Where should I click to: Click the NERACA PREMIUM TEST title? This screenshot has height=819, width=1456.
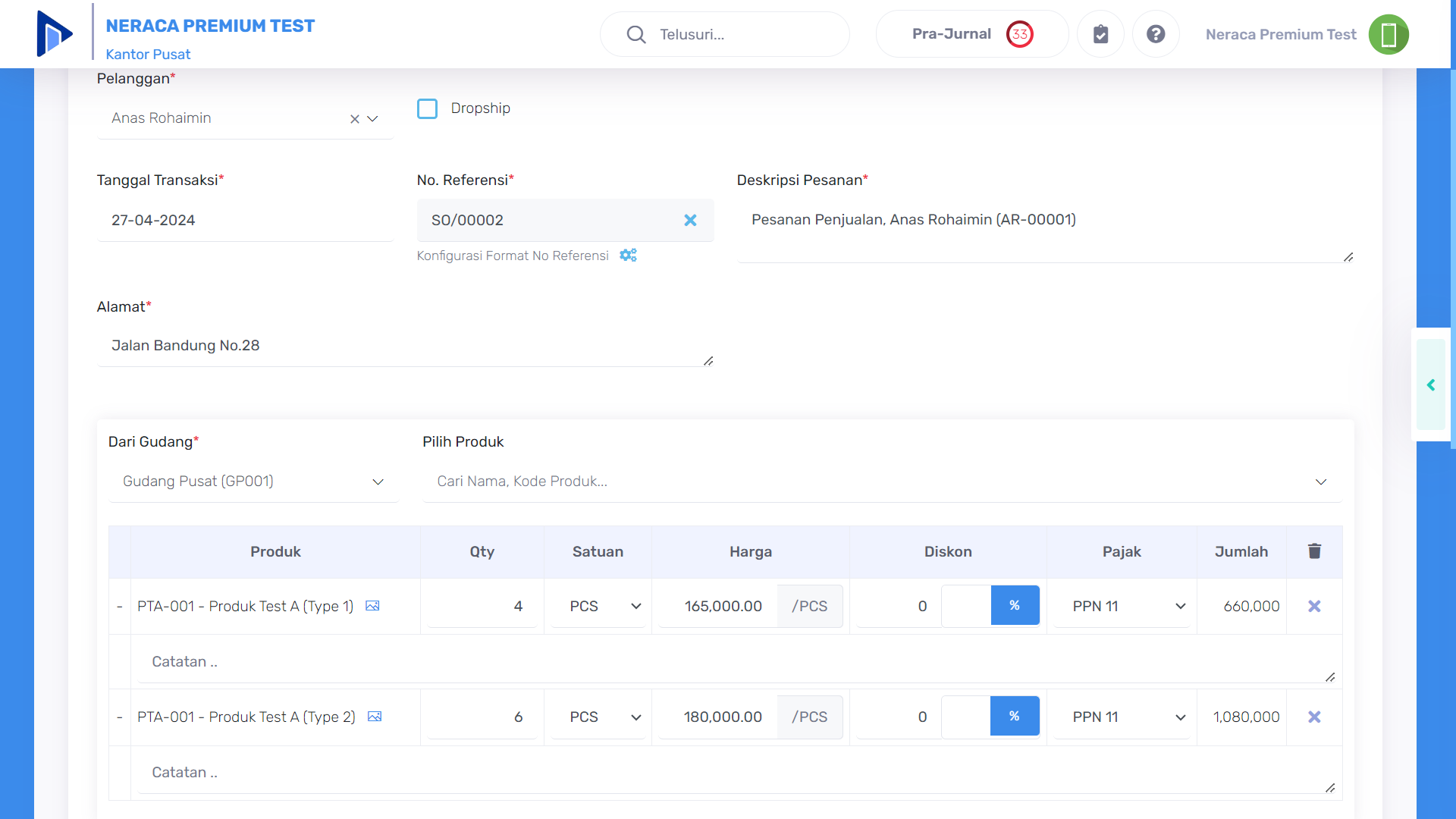click(210, 26)
